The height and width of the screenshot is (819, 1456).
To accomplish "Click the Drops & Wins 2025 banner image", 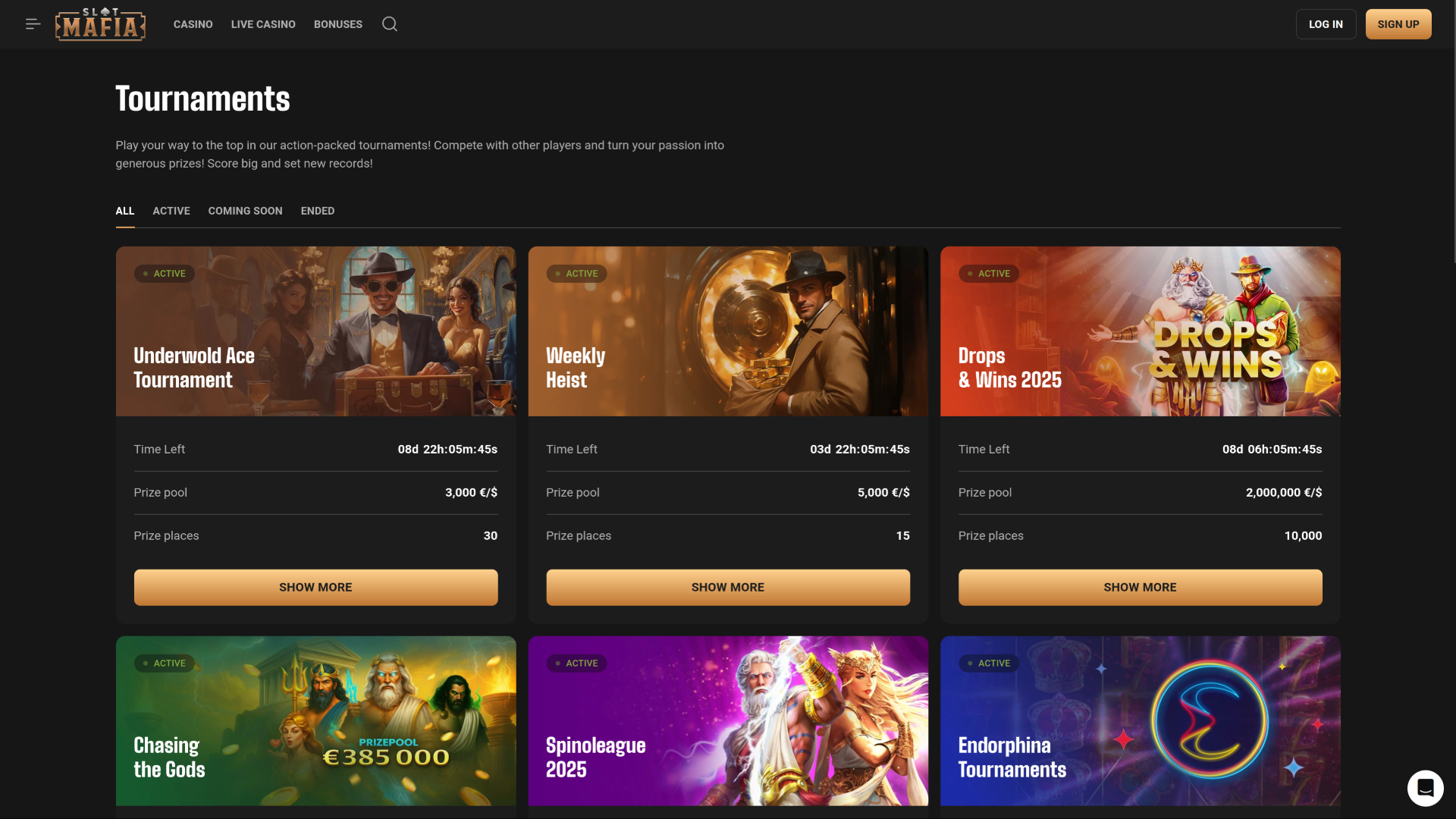I will 1140,331.
